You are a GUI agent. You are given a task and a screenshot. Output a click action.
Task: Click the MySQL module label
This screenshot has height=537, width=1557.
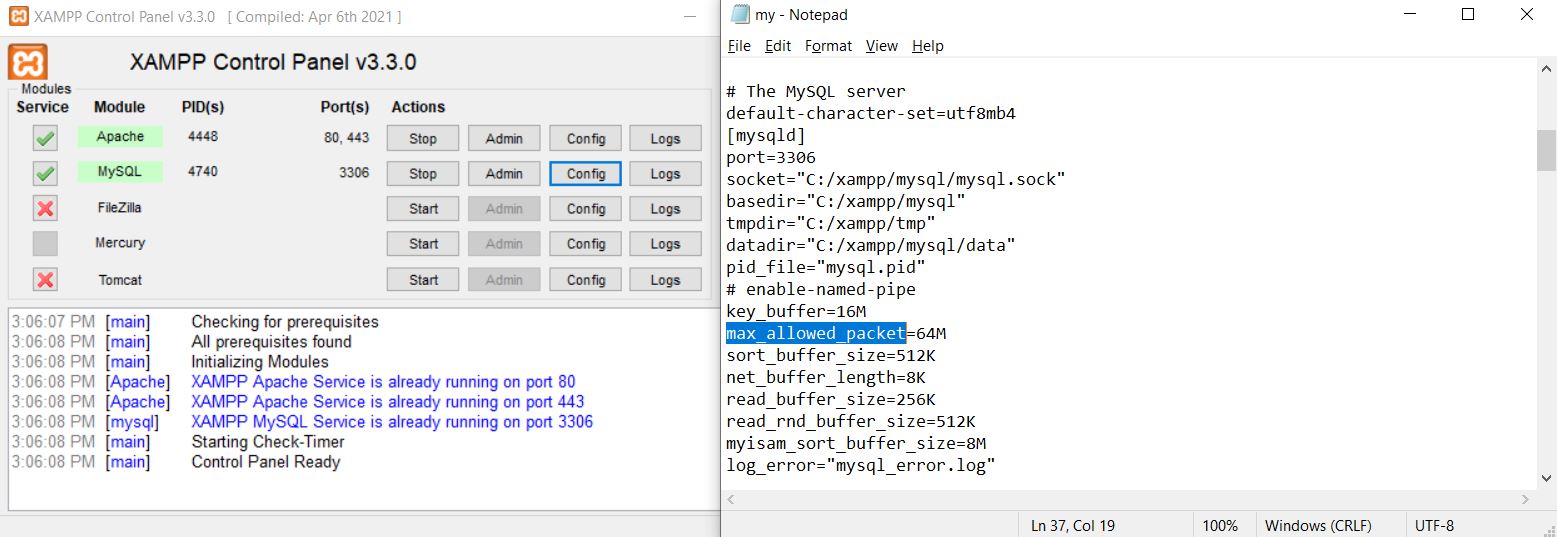(x=120, y=172)
